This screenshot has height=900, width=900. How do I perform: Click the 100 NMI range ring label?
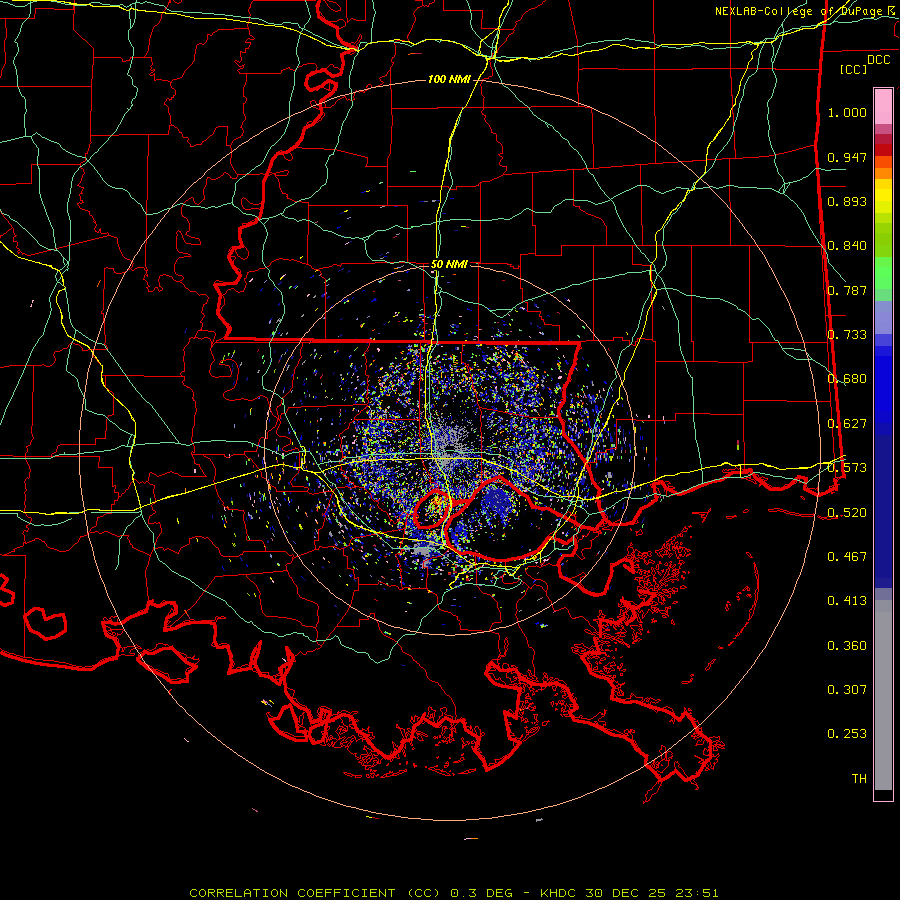point(449,79)
